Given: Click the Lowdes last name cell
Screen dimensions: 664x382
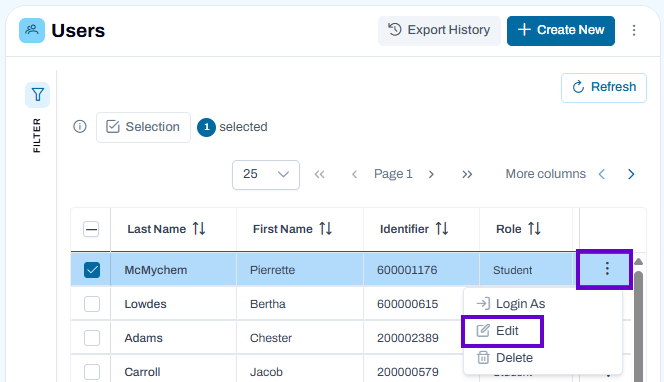Looking at the screenshot, I should (x=173, y=304).
